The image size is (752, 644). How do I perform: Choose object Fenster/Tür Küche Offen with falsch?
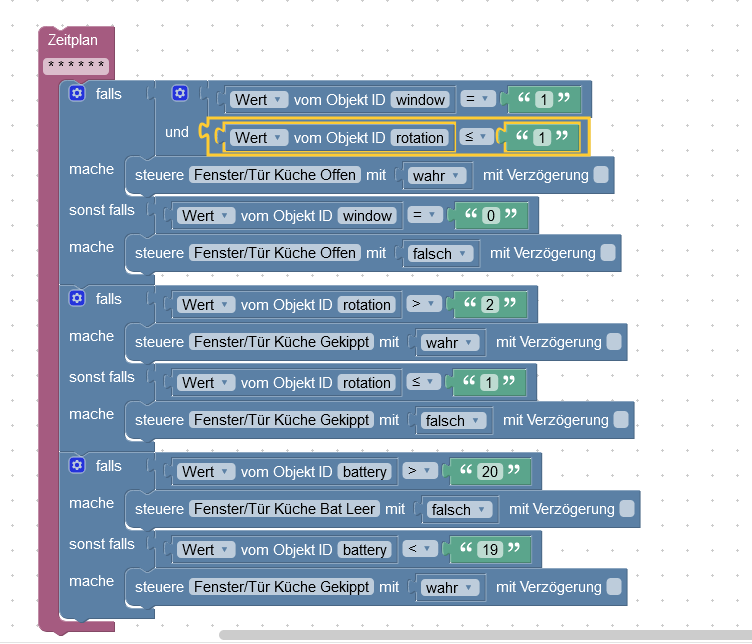[x=274, y=253]
